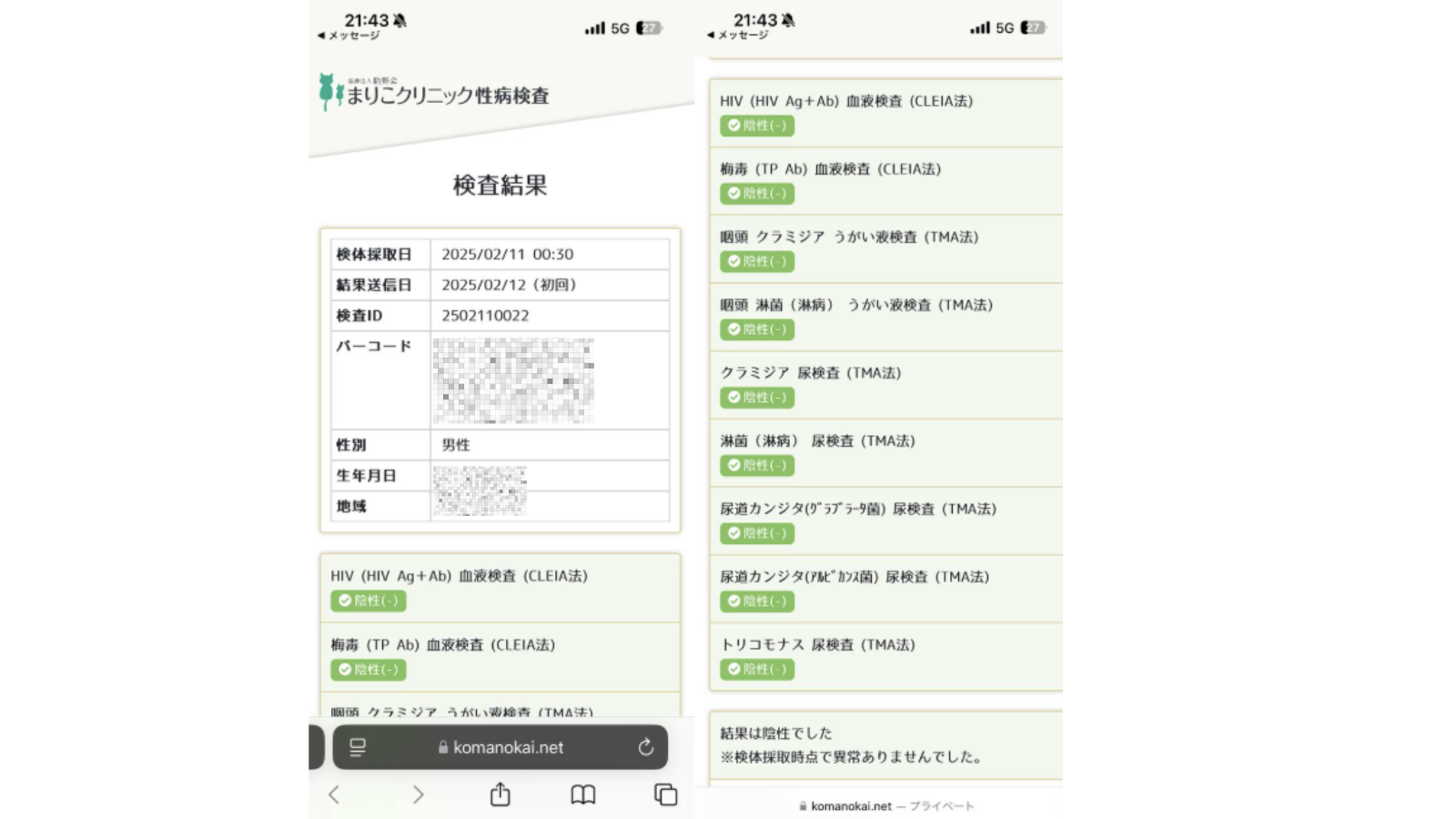This screenshot has height=819, width=1456.
Task: Tap the barcode image in results table
Action: [x=513, y=380]
